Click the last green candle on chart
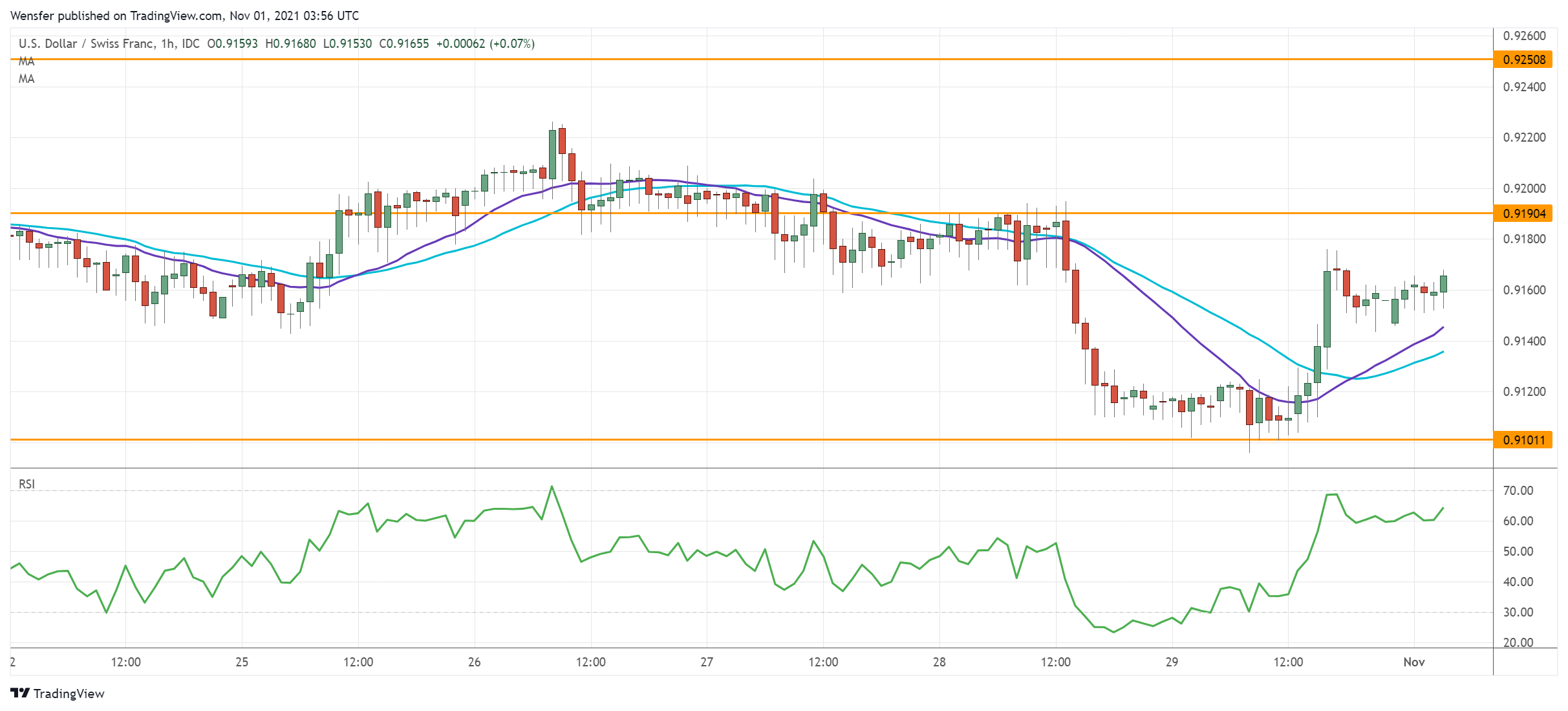This screenshot has height=711, width=1568. 1443,284
